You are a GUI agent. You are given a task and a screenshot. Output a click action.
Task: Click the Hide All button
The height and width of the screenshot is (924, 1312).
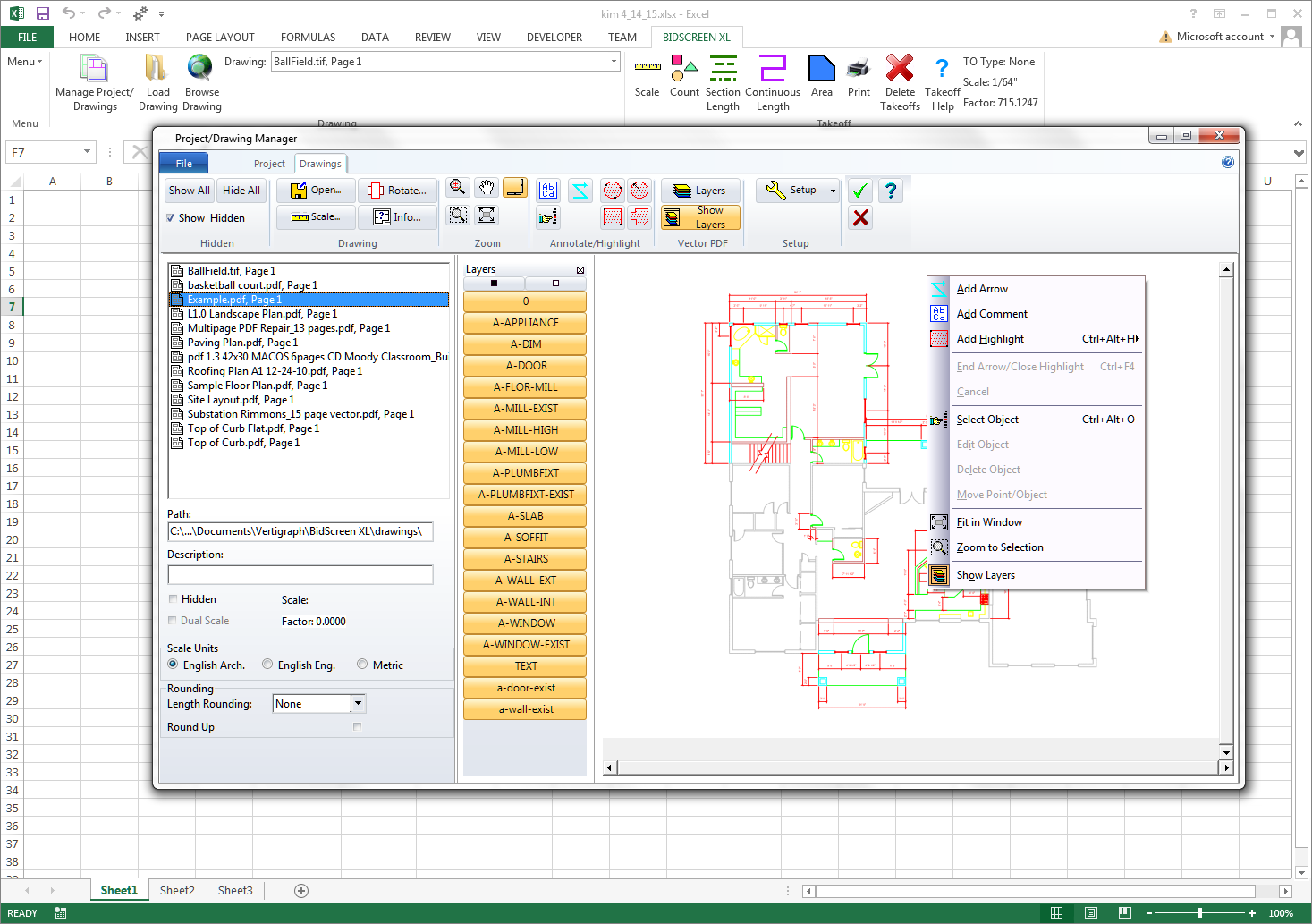(x=241, y=191)
